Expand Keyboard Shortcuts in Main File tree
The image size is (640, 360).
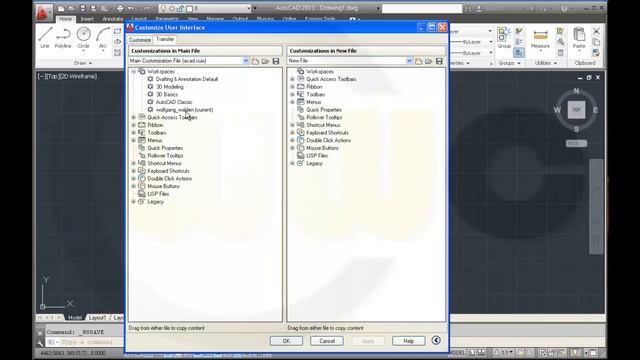[133, 171]
